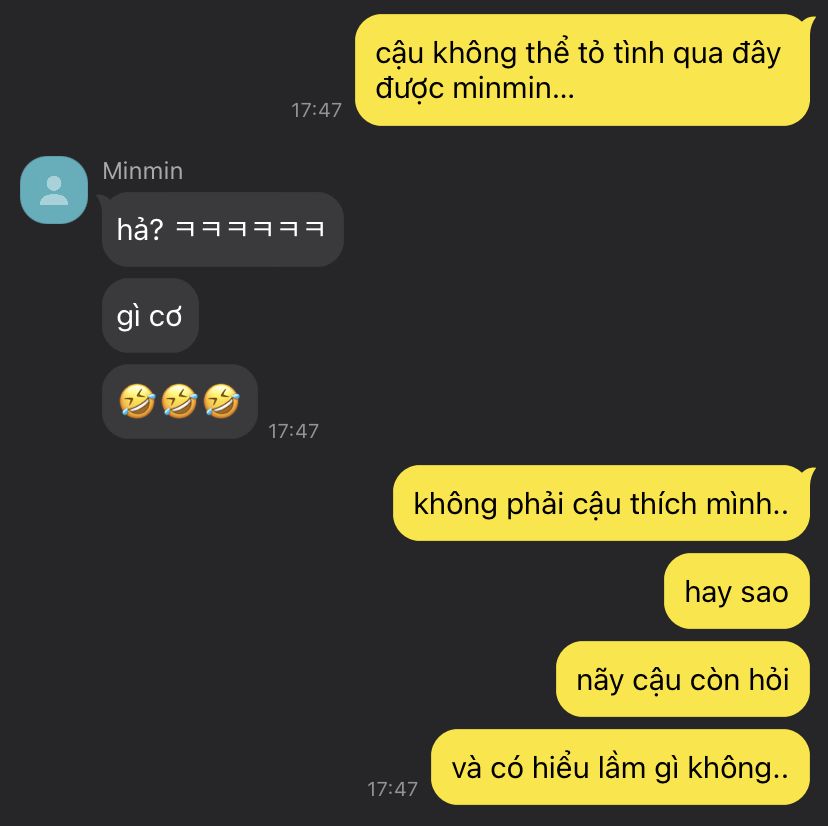
Task: Click the 17:47 timestamp beside the first yellow message
Action: pos(316,110)
